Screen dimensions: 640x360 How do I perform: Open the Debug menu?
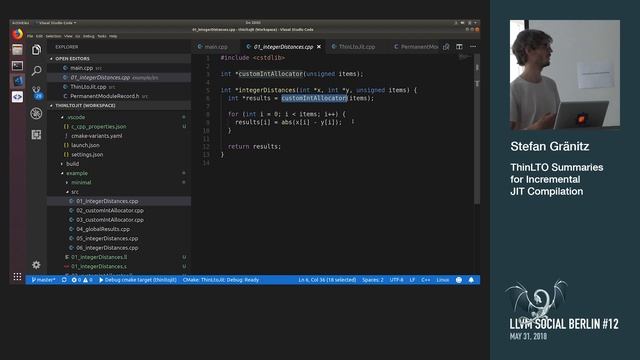point(89,36)
